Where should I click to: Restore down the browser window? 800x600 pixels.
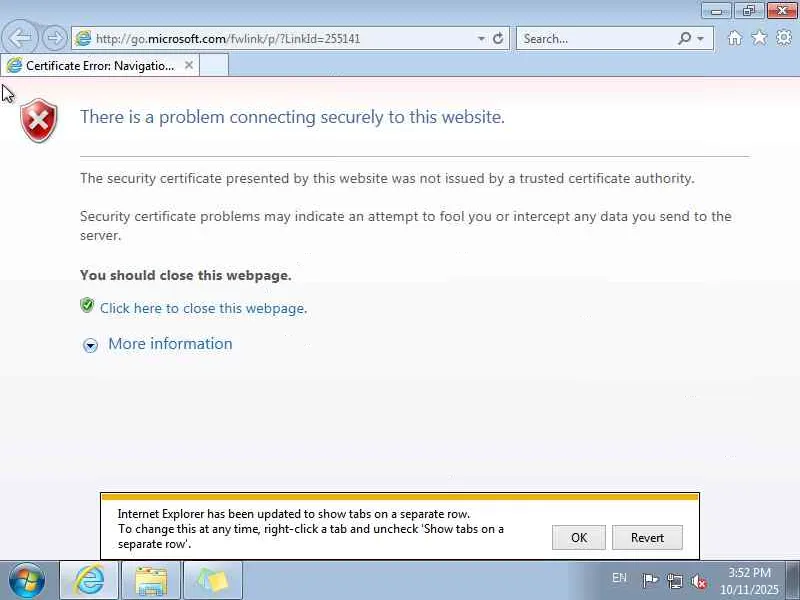tap(748, 10)
